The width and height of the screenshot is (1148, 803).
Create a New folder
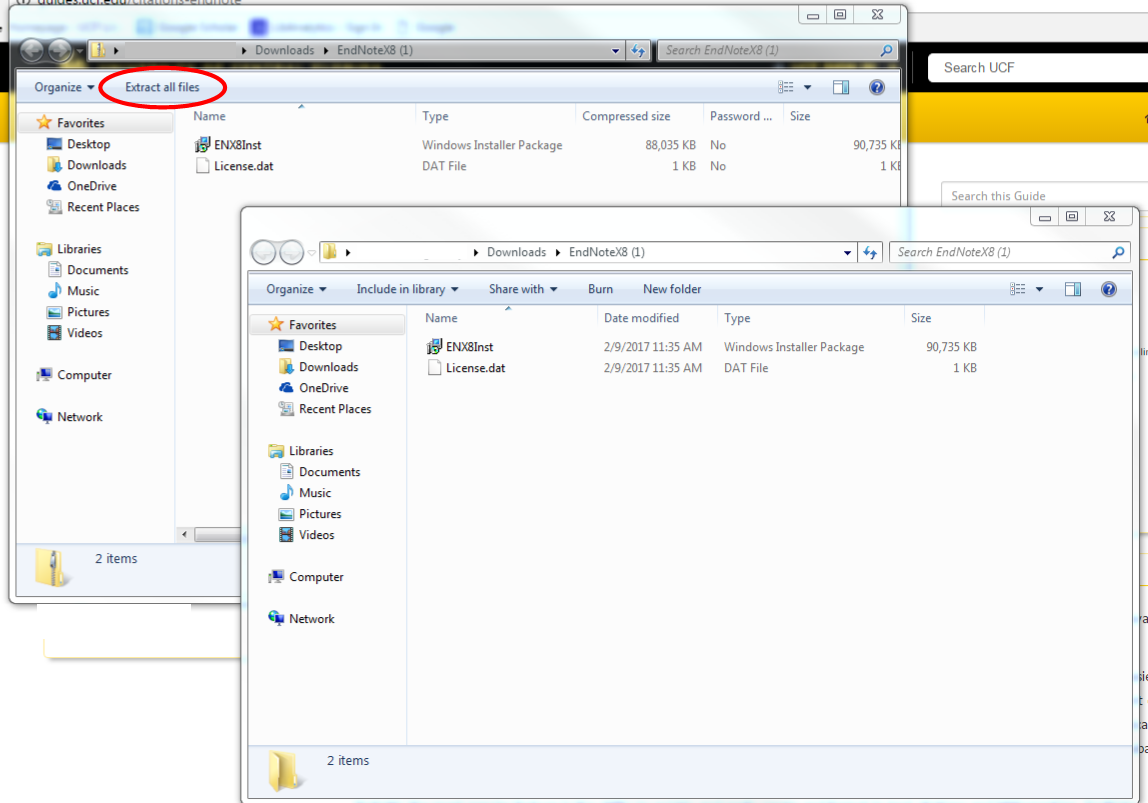(x=672, y=289)
